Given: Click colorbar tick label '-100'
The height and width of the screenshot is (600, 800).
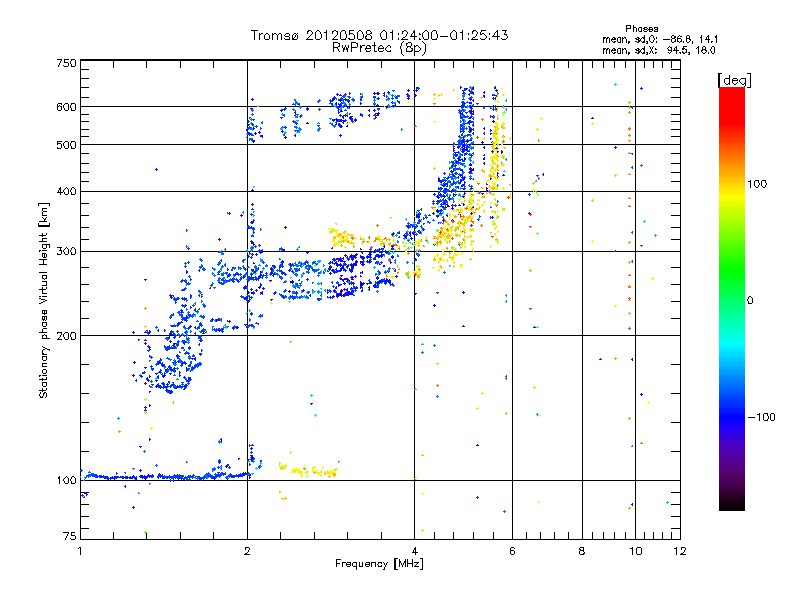Looking at the screenshot, I should point(761,417).
